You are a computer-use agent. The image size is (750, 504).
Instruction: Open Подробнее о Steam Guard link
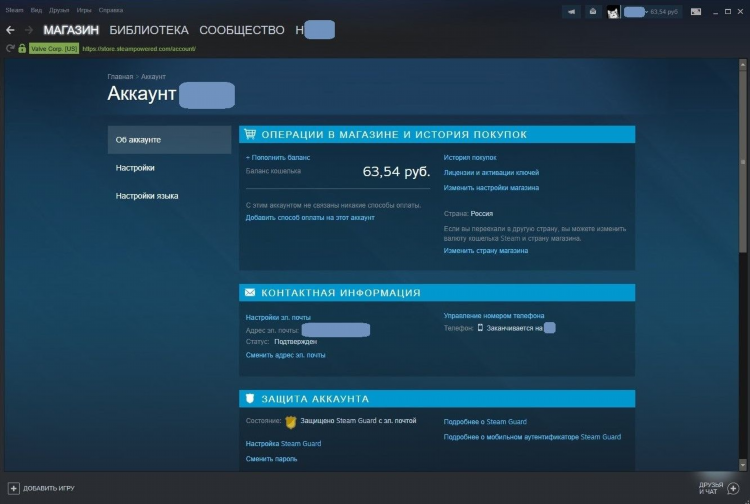(x=485, y=422)
